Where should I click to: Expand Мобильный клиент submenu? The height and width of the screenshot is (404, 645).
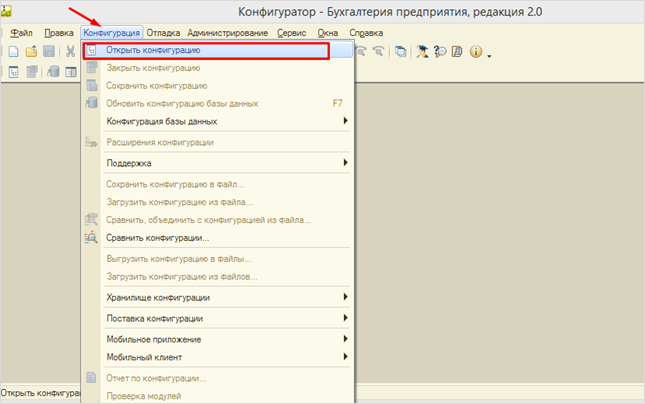click(x=144, y=356)
